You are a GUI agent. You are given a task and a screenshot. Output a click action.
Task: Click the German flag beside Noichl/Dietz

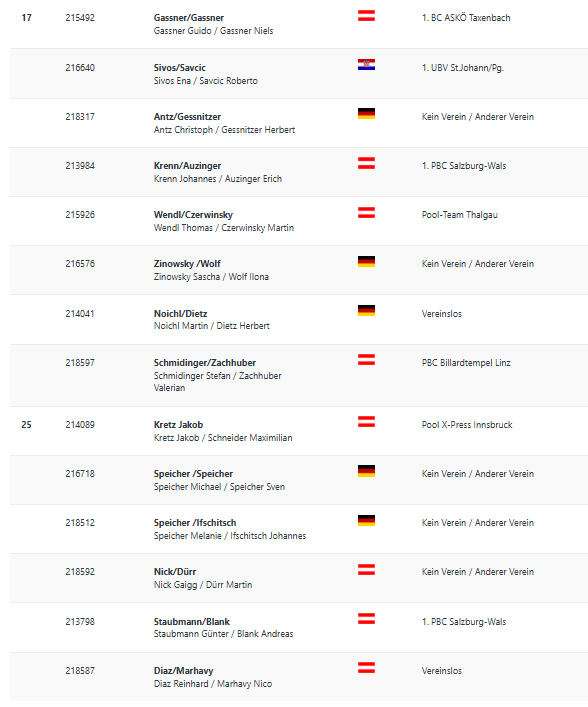click(366, 311)
